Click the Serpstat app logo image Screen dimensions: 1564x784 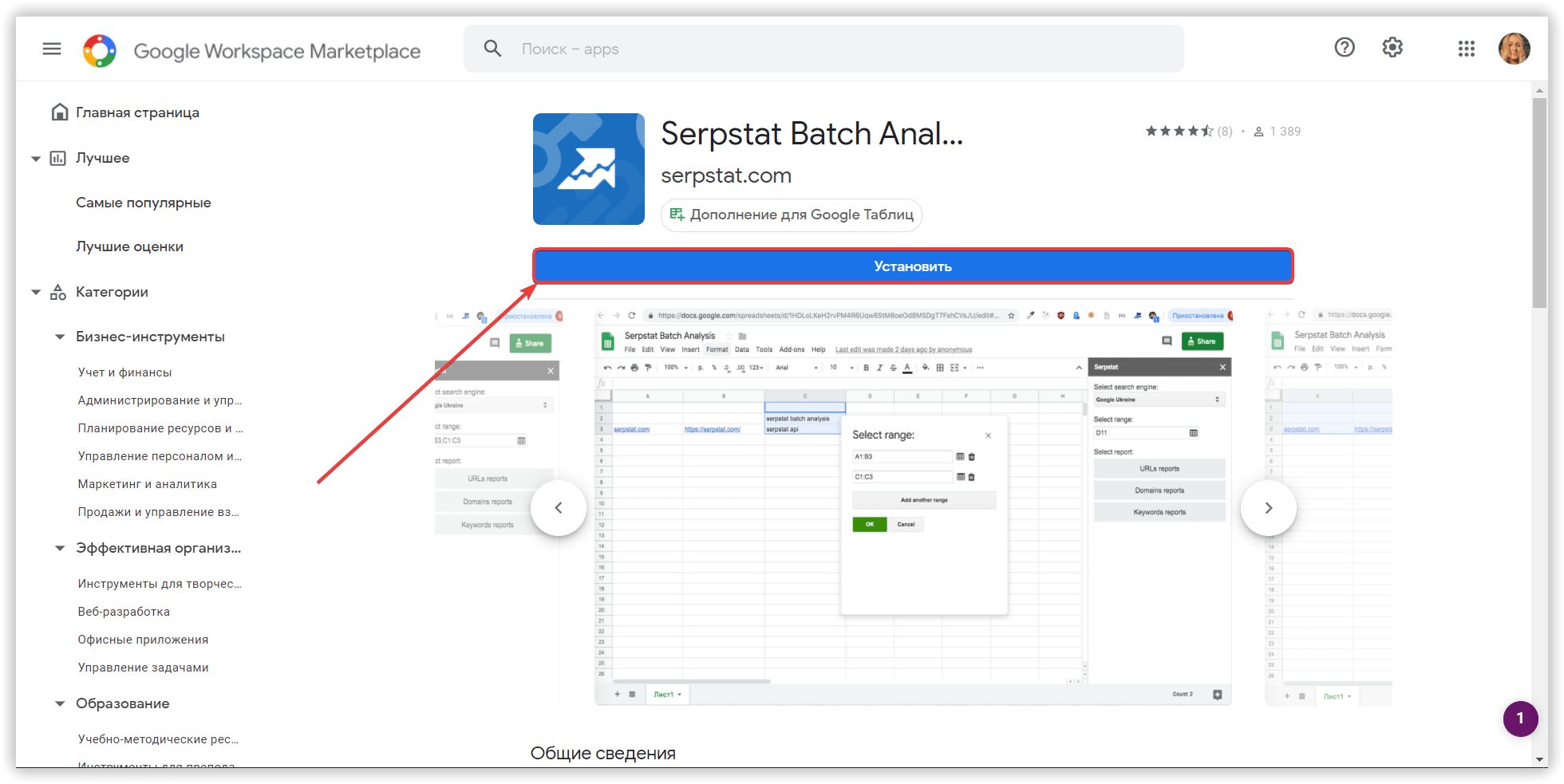click(589, 169)
